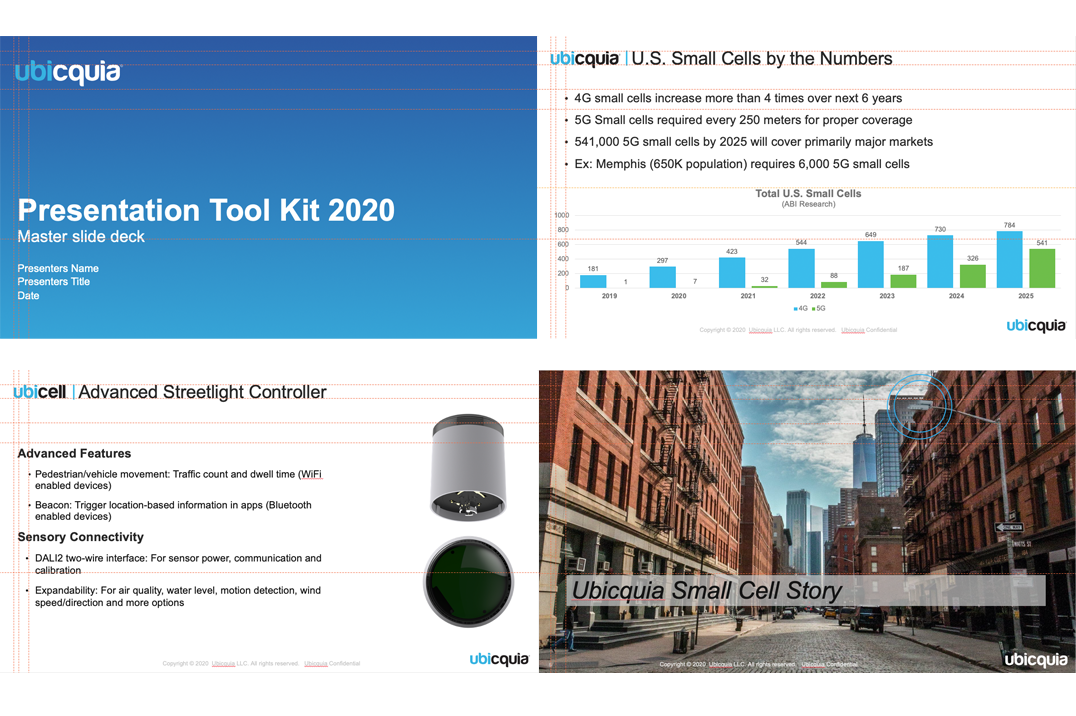
Task: Select the 'Advanced Features' subheading
Action: 74,454
